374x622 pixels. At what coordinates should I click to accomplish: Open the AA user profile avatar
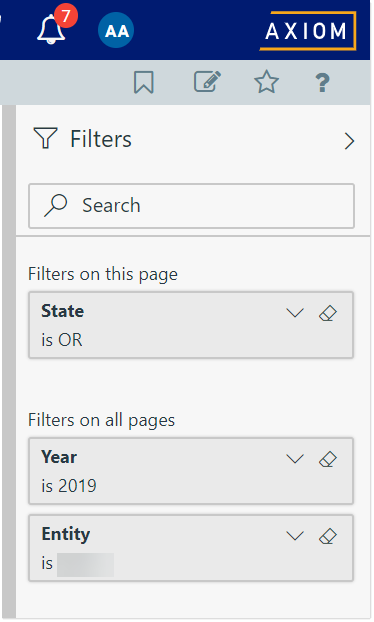116,30
